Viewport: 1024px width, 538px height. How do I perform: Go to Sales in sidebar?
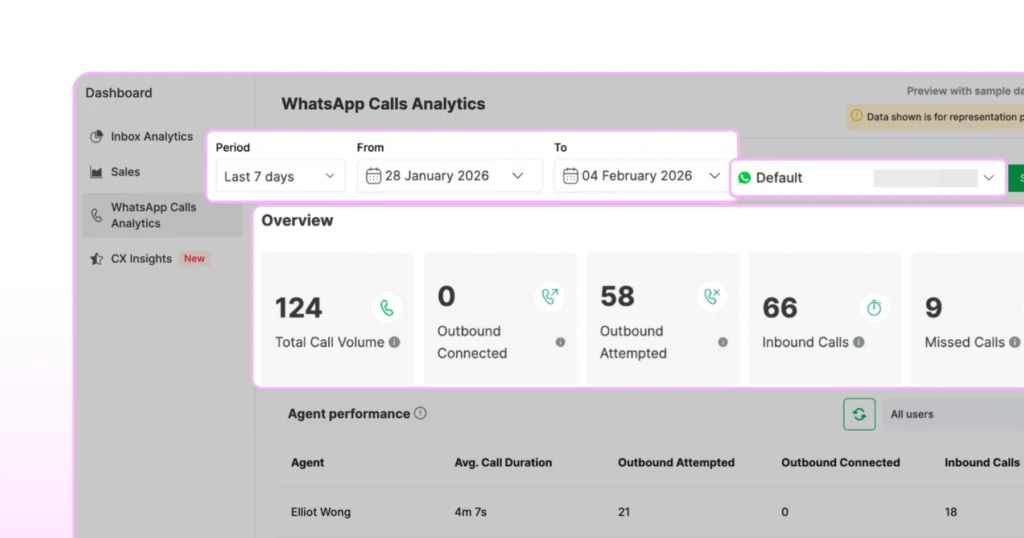(125, 172)
